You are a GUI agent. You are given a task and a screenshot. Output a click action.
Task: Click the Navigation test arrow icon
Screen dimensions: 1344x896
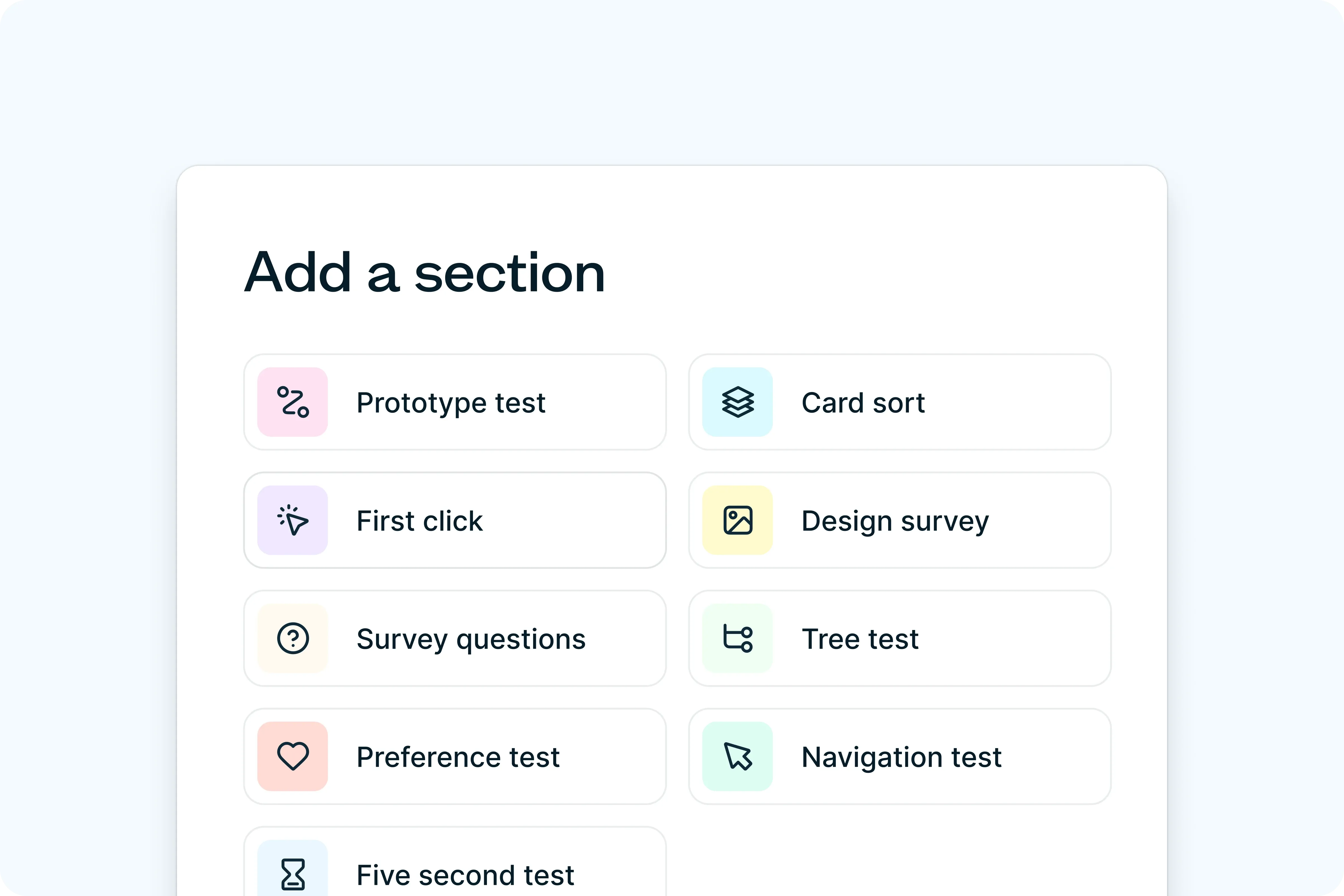[737, 757]
